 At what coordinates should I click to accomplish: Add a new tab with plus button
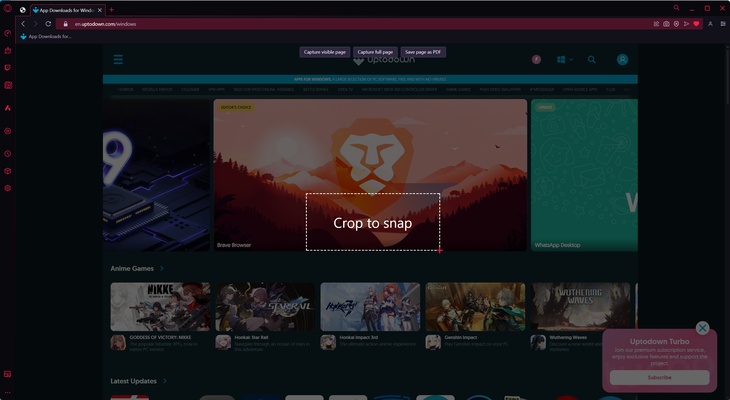(111, 10)
